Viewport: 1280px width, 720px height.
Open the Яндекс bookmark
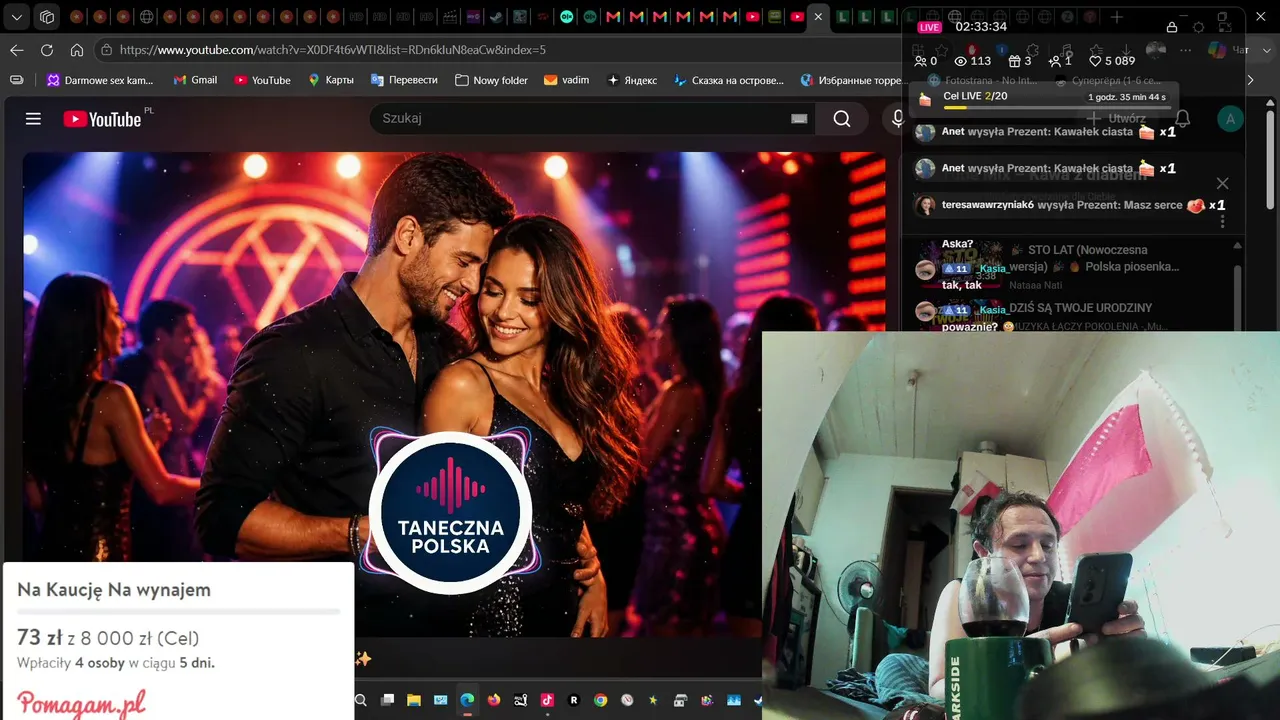(632, 80)
